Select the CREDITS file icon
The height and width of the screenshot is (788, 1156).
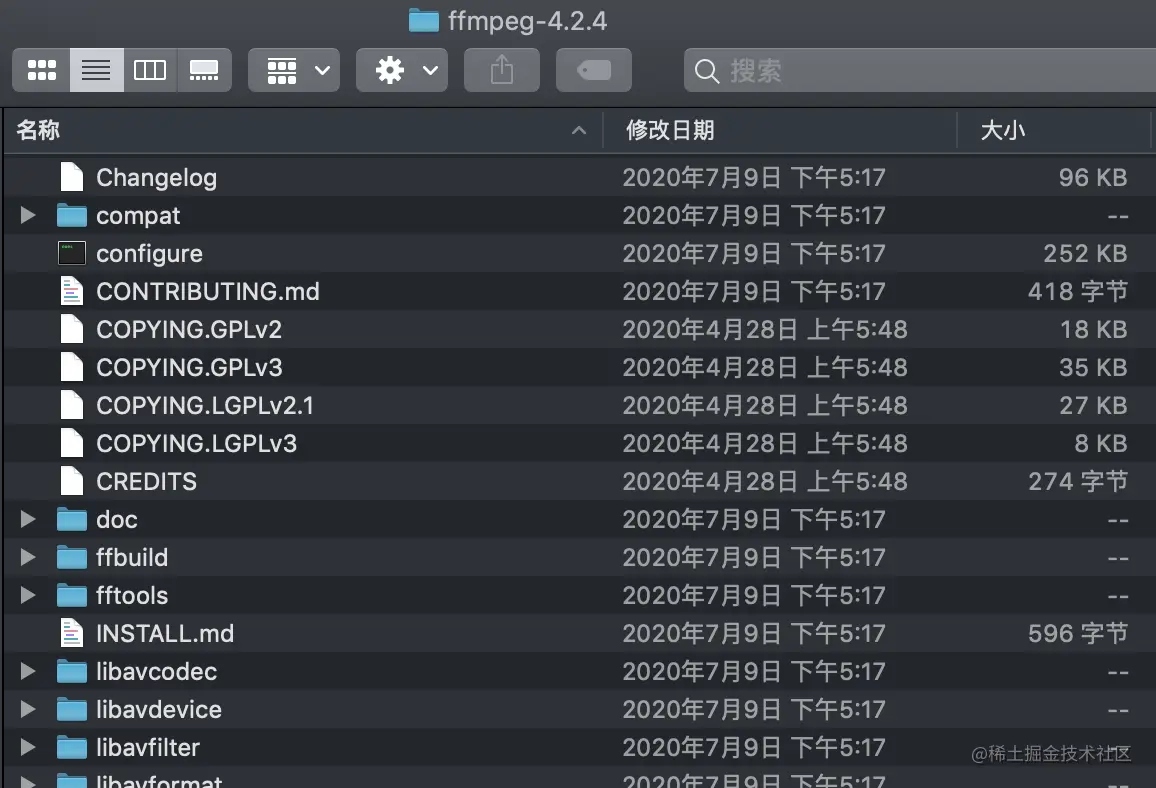(72, 481)
